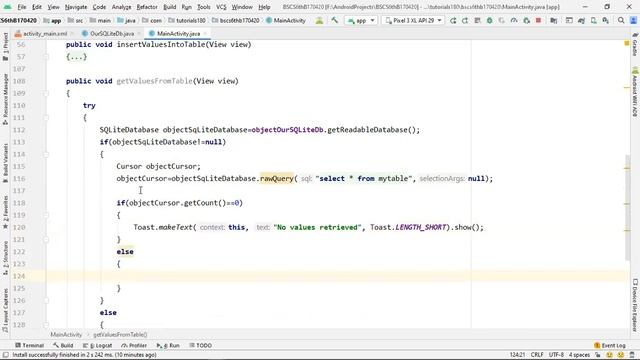Collapse the try block fold at line 111
This screenshot has width=640, height=360.
46,118
